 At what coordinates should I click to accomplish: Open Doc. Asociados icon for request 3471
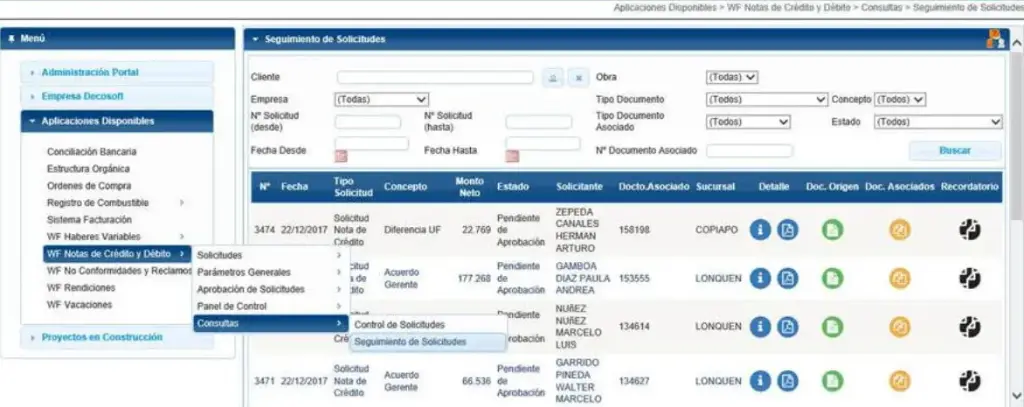click(x=900, y=380)
